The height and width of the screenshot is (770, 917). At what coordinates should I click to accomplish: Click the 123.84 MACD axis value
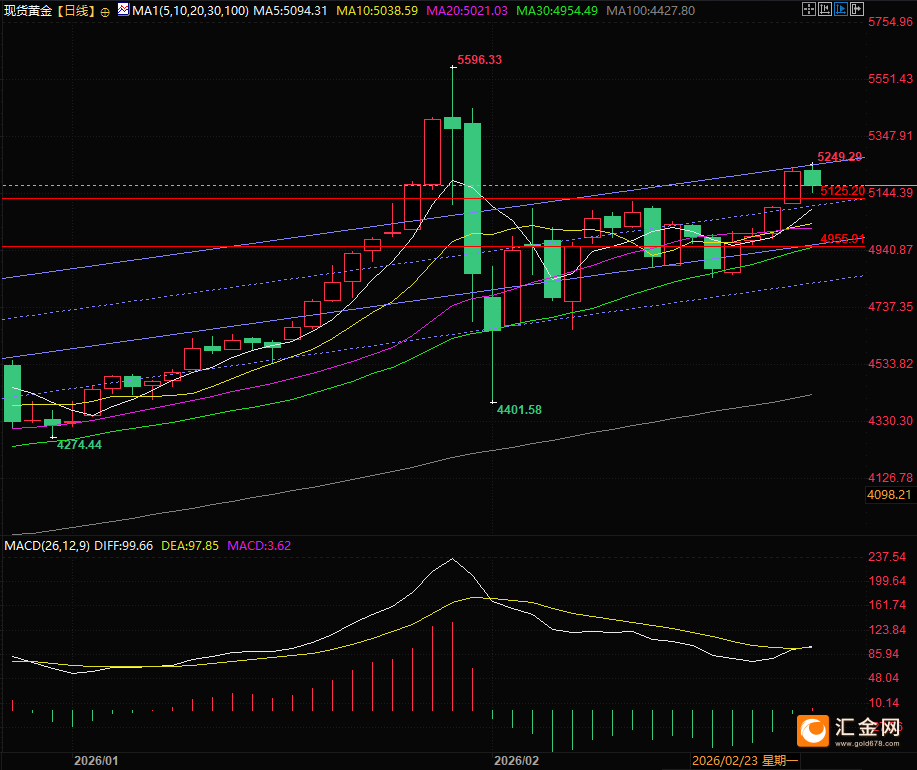pyautogui.click(x=887, y=630)
